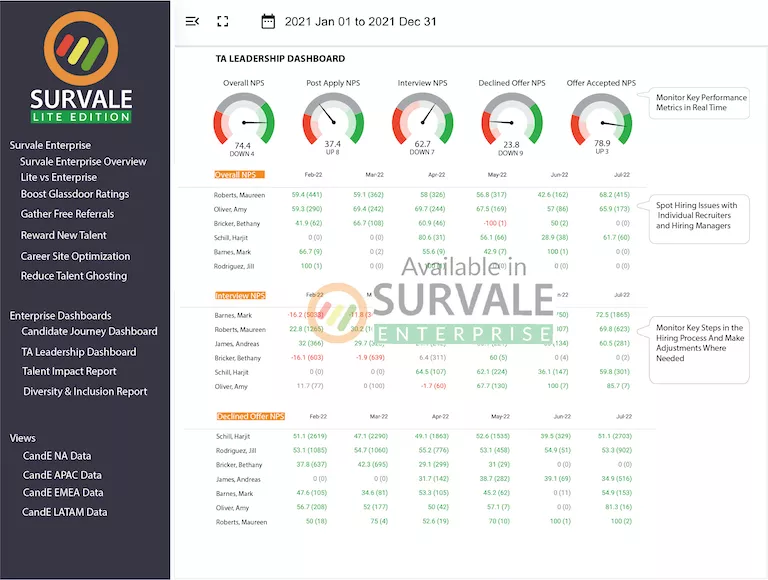
Task: Open the TA Leadership Dashboard link
Action: coord(79,352)
